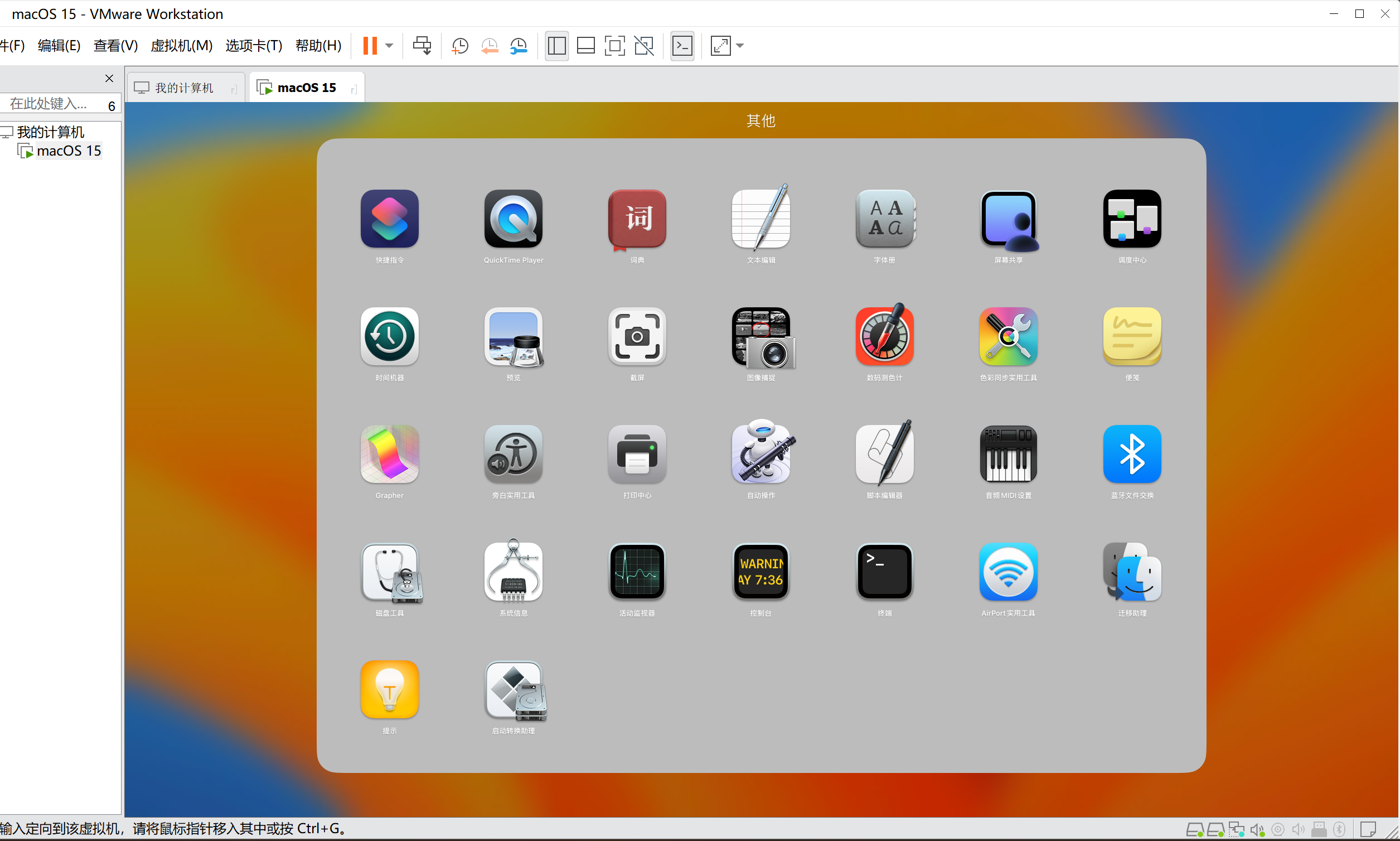
Task: Open the Grapher application
Action: [x=389, y=453]
